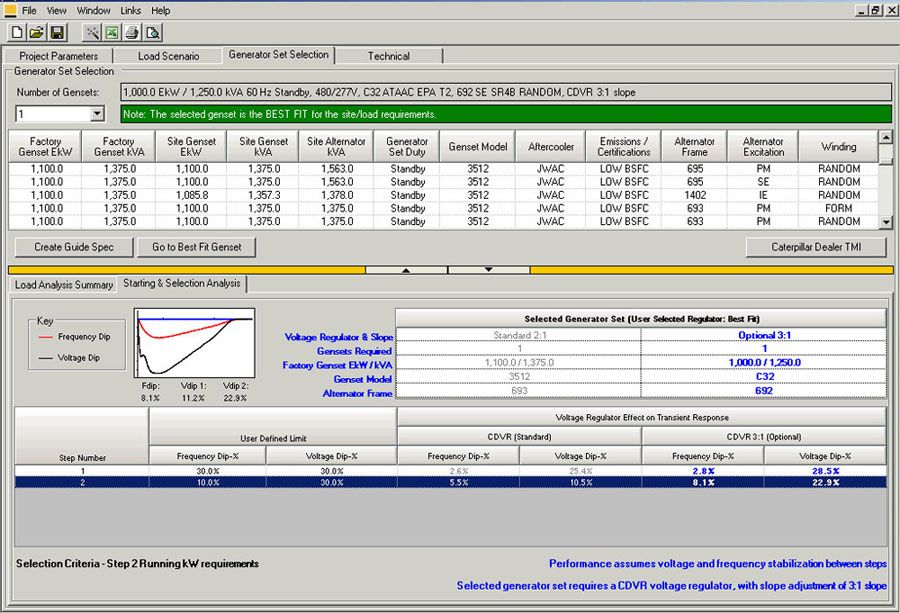
Task: Open the Links menu
Action: pyautogui.click(x=131, y=10)
